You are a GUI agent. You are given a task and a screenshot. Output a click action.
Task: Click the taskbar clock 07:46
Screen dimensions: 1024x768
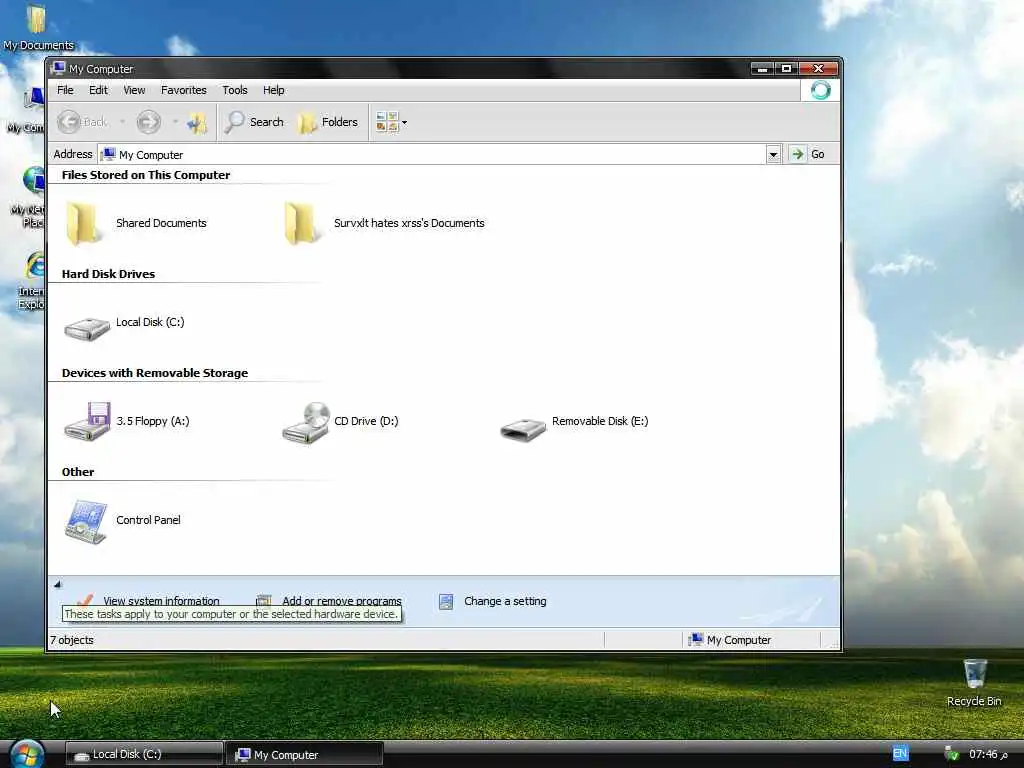click(989, 754)
